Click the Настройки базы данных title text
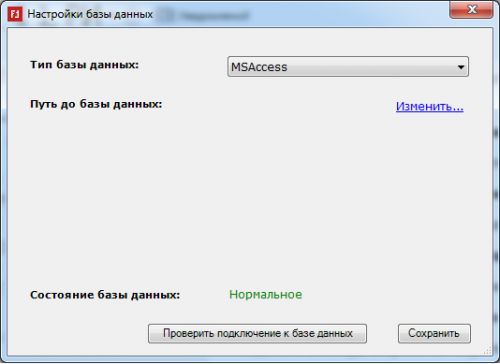Screen dimensions: 500x364 coord(90,14)
